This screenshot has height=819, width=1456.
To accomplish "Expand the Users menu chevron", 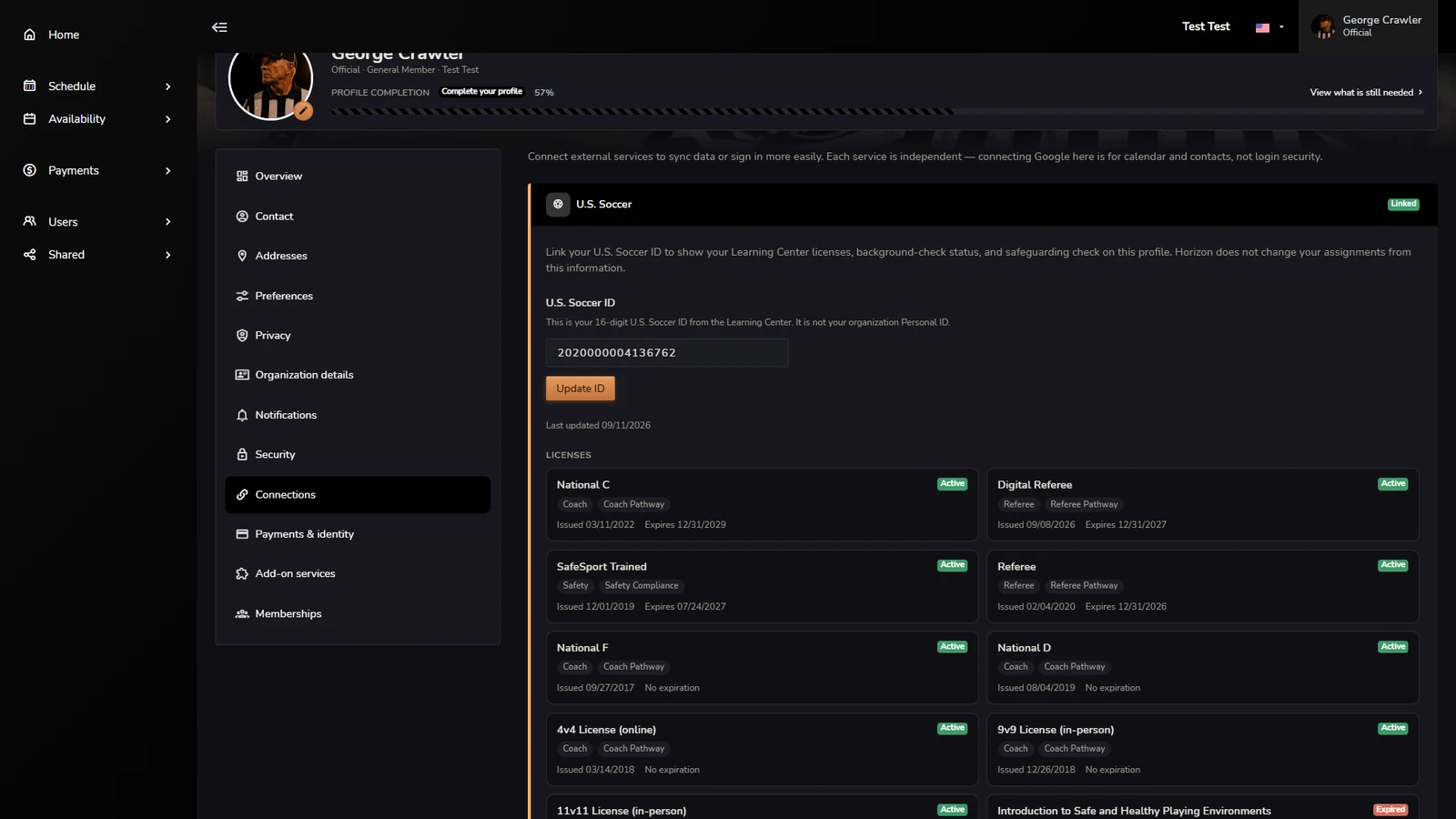I will pyautogui.click(x=167, y=222).
